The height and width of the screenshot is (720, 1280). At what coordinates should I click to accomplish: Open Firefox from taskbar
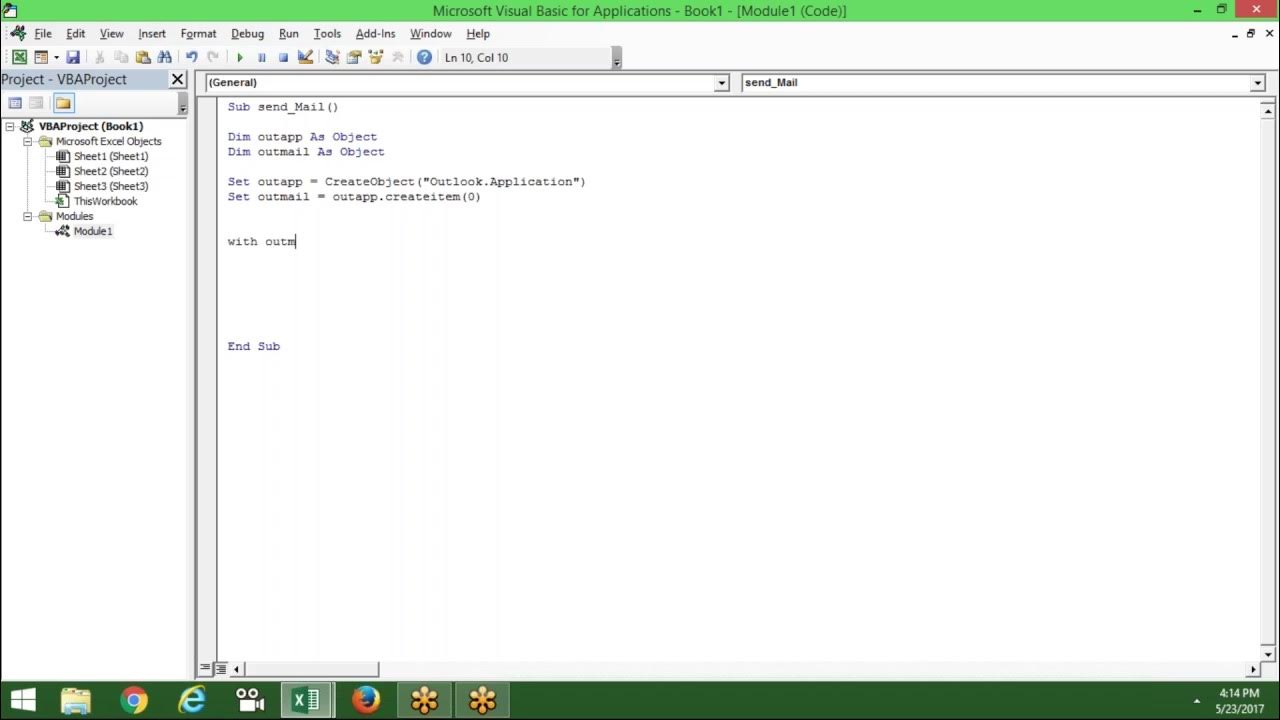tap(366, 700)
